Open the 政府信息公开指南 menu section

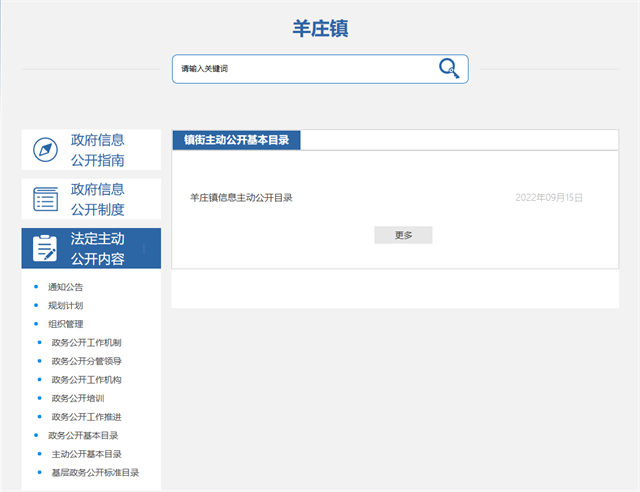pos(98,150)
